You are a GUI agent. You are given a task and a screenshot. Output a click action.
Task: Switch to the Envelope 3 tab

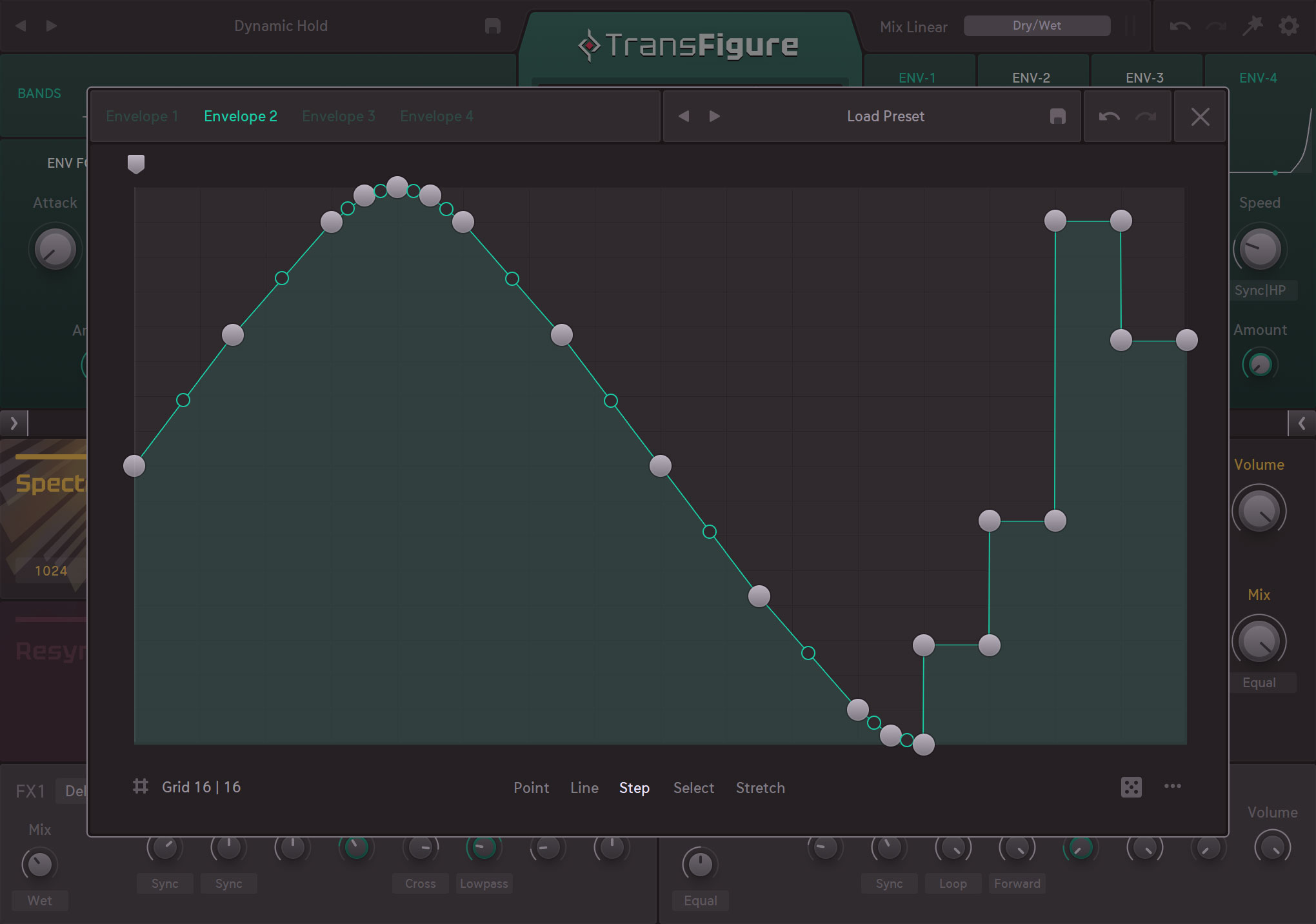coord(339,116)
